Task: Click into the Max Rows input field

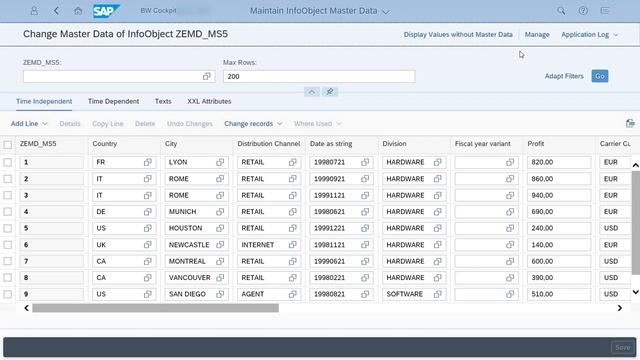Action: tap(319, 76)
